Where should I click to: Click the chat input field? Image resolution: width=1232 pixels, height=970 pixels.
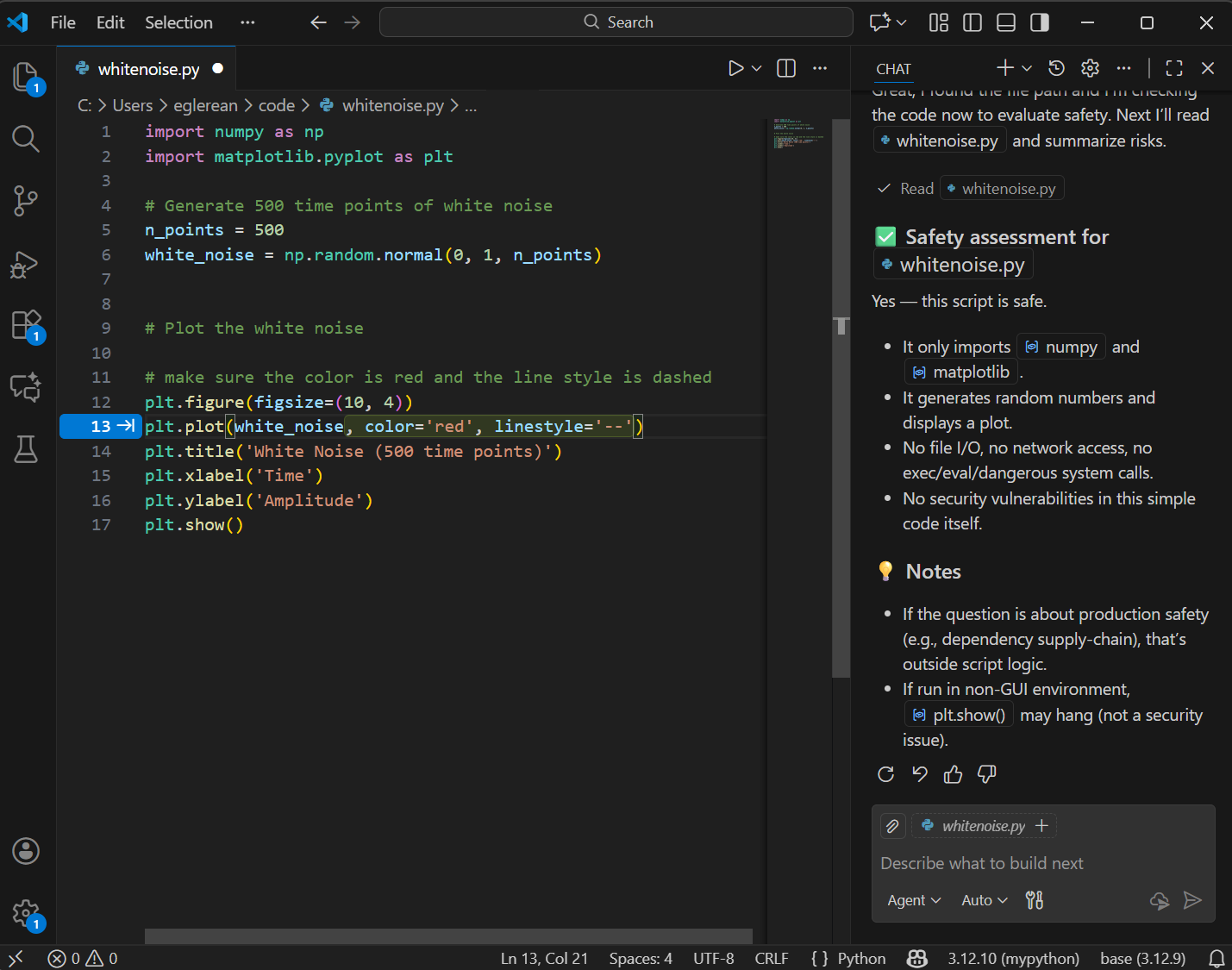pyautogui.click(x=1042, y=863)
